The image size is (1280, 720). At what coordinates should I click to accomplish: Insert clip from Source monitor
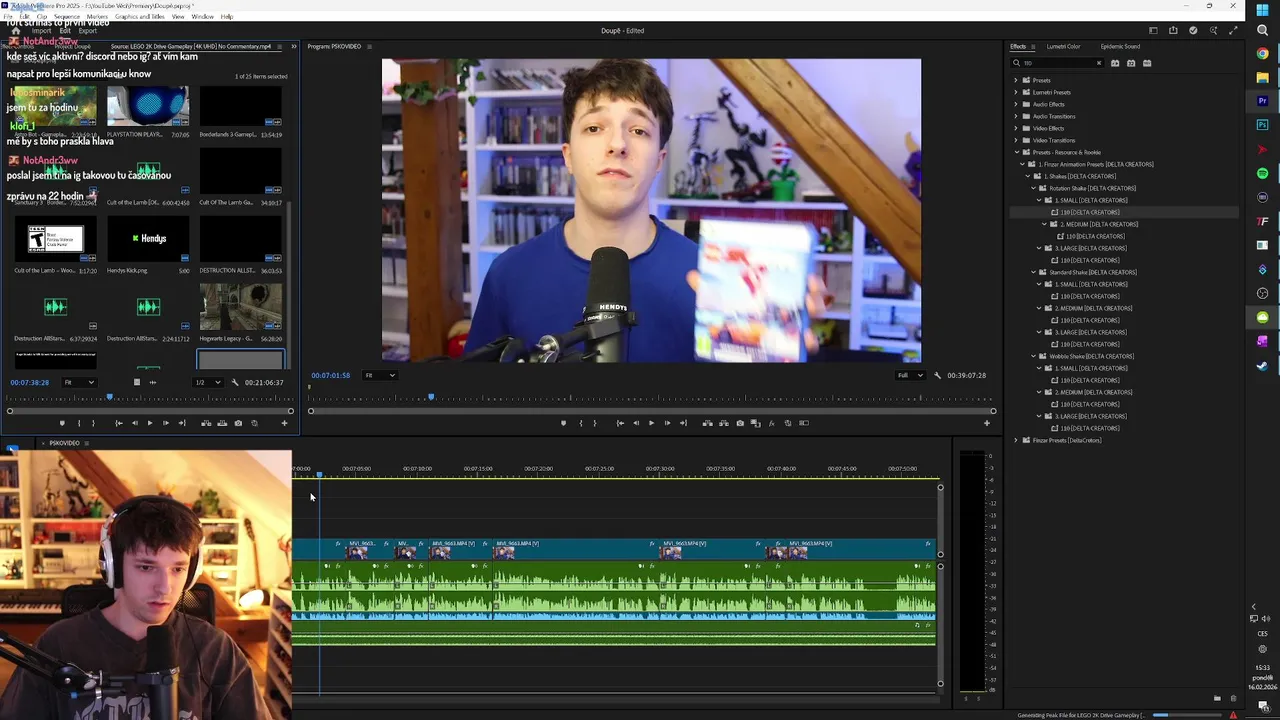[x=206, y=423]
